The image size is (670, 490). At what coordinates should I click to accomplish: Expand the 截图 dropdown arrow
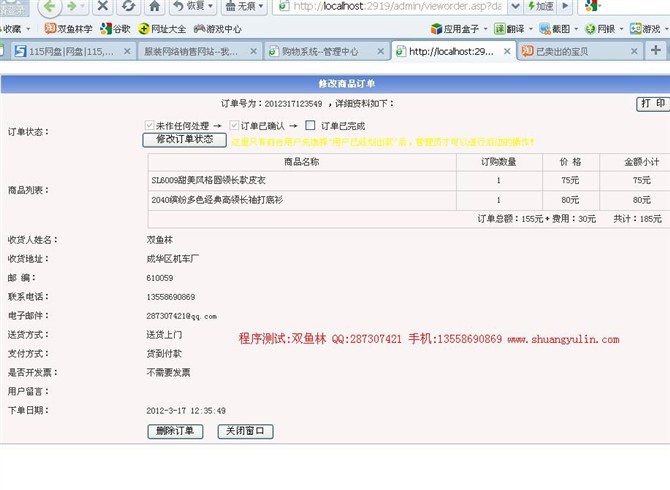tap(576, 29)
